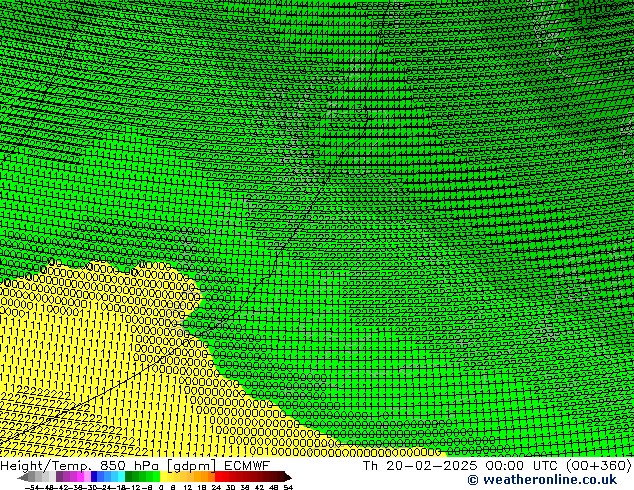Click the legend scale label '12' (positive)
The image size is (634, 490).
click(x=188, y=487)
